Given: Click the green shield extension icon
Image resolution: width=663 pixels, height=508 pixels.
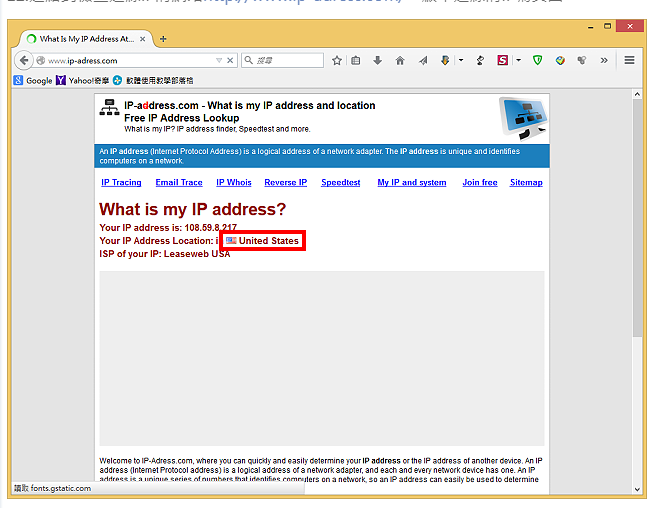Looking at the screenshot, I should (537, 60).
